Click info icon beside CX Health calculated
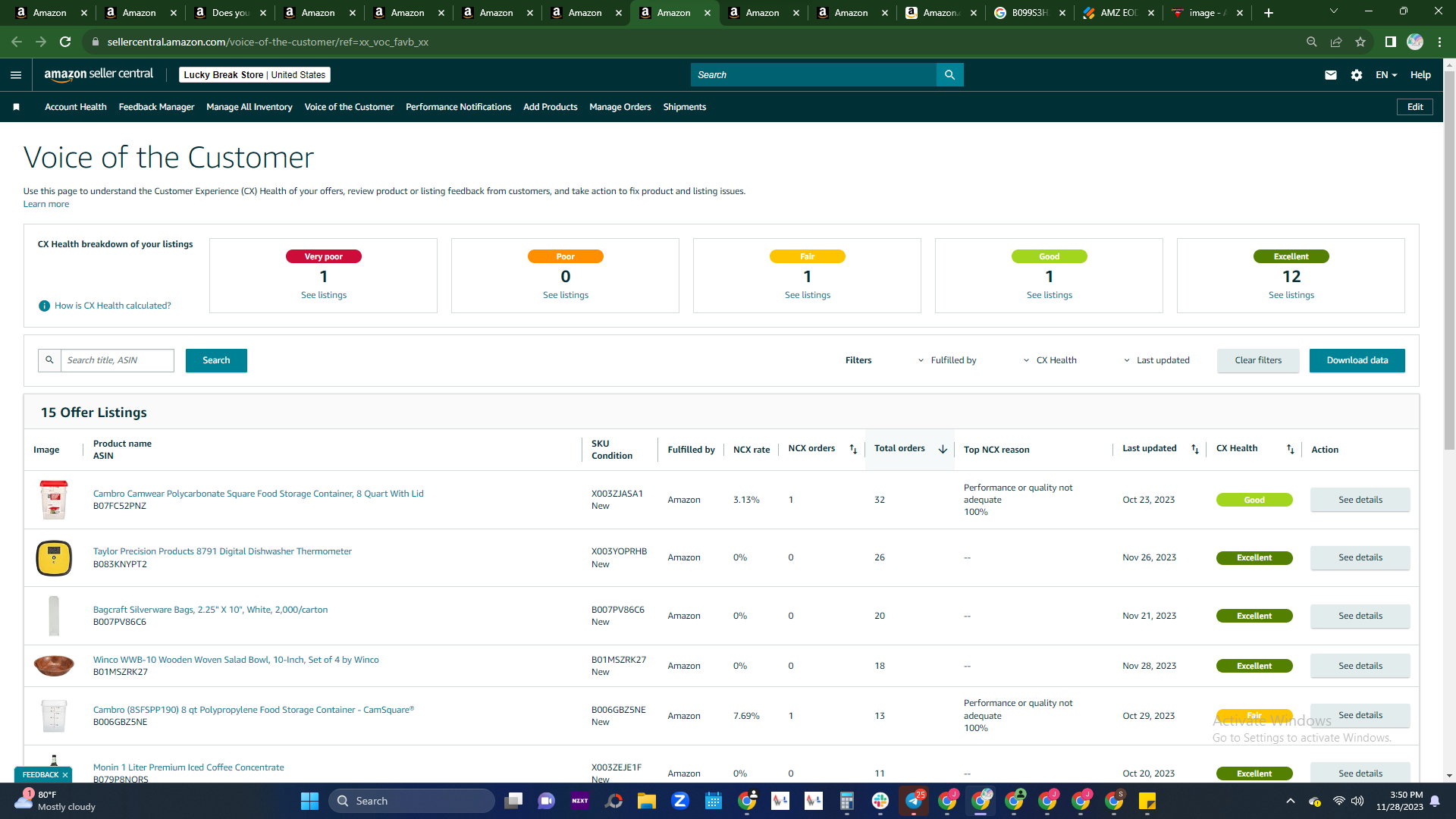 coord(44,306)
